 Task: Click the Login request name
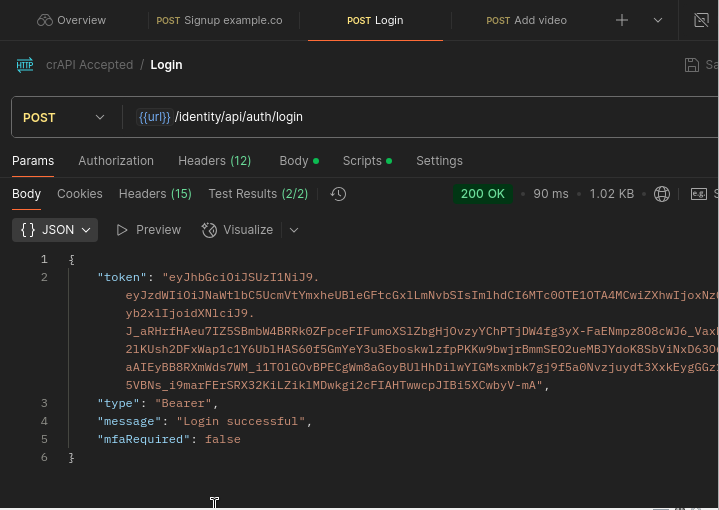(166, 65)
